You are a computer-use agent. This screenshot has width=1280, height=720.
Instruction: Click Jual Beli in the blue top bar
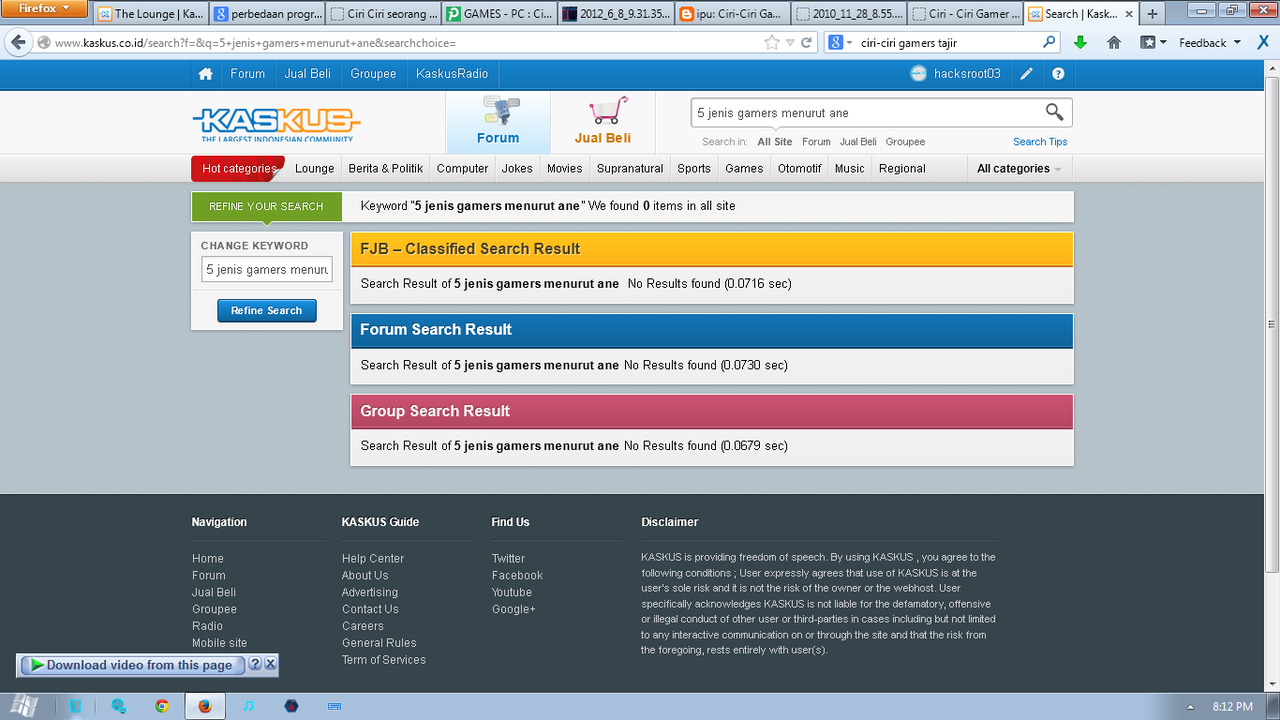point(307,74)
